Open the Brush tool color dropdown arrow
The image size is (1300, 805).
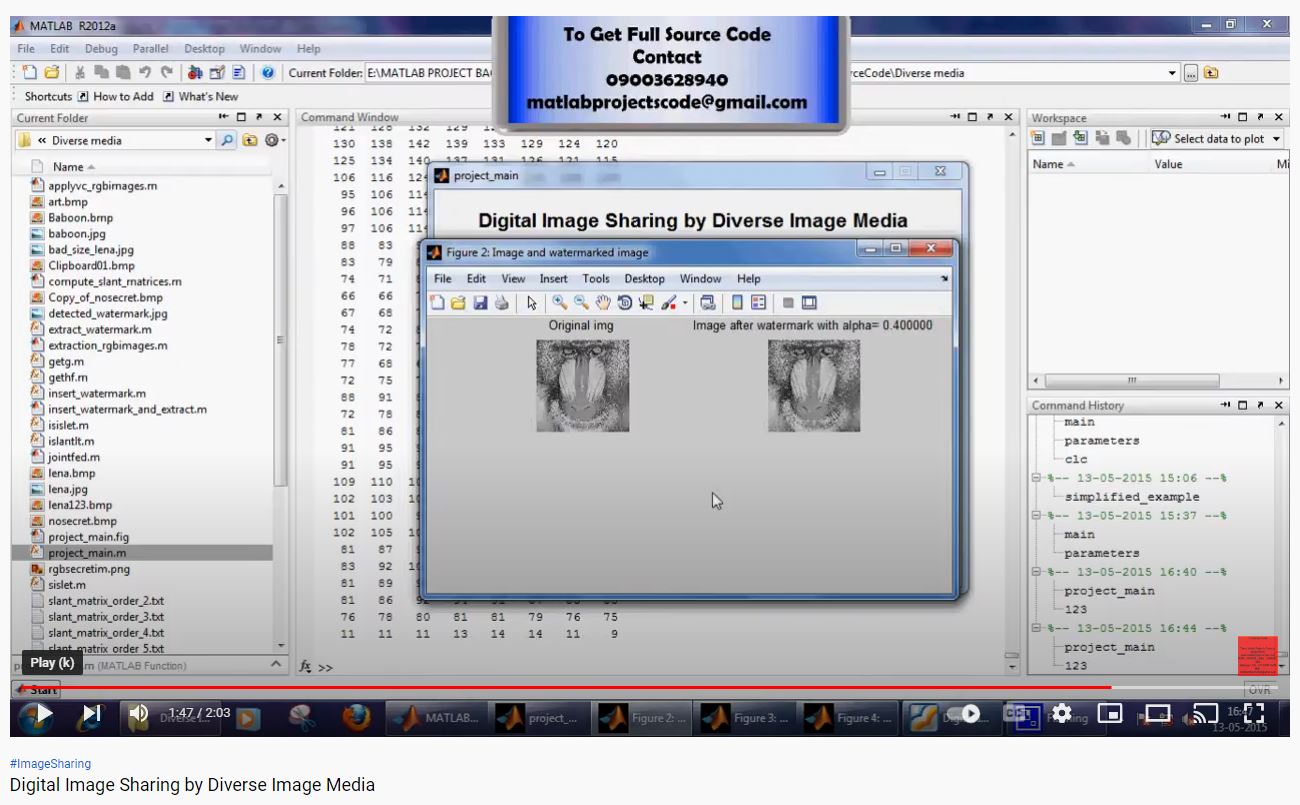(685, 303)
